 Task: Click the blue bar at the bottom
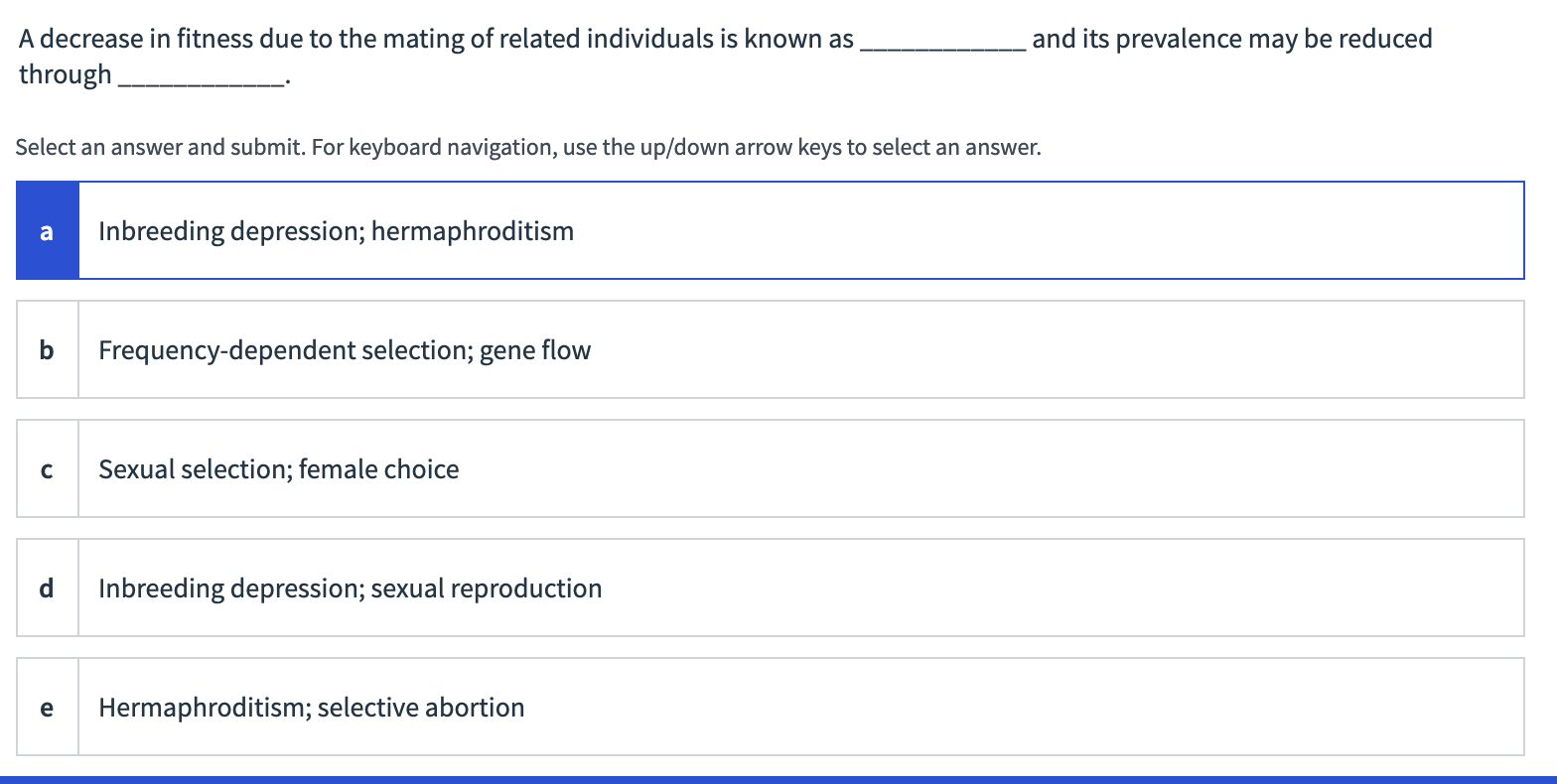coord(778,779)
